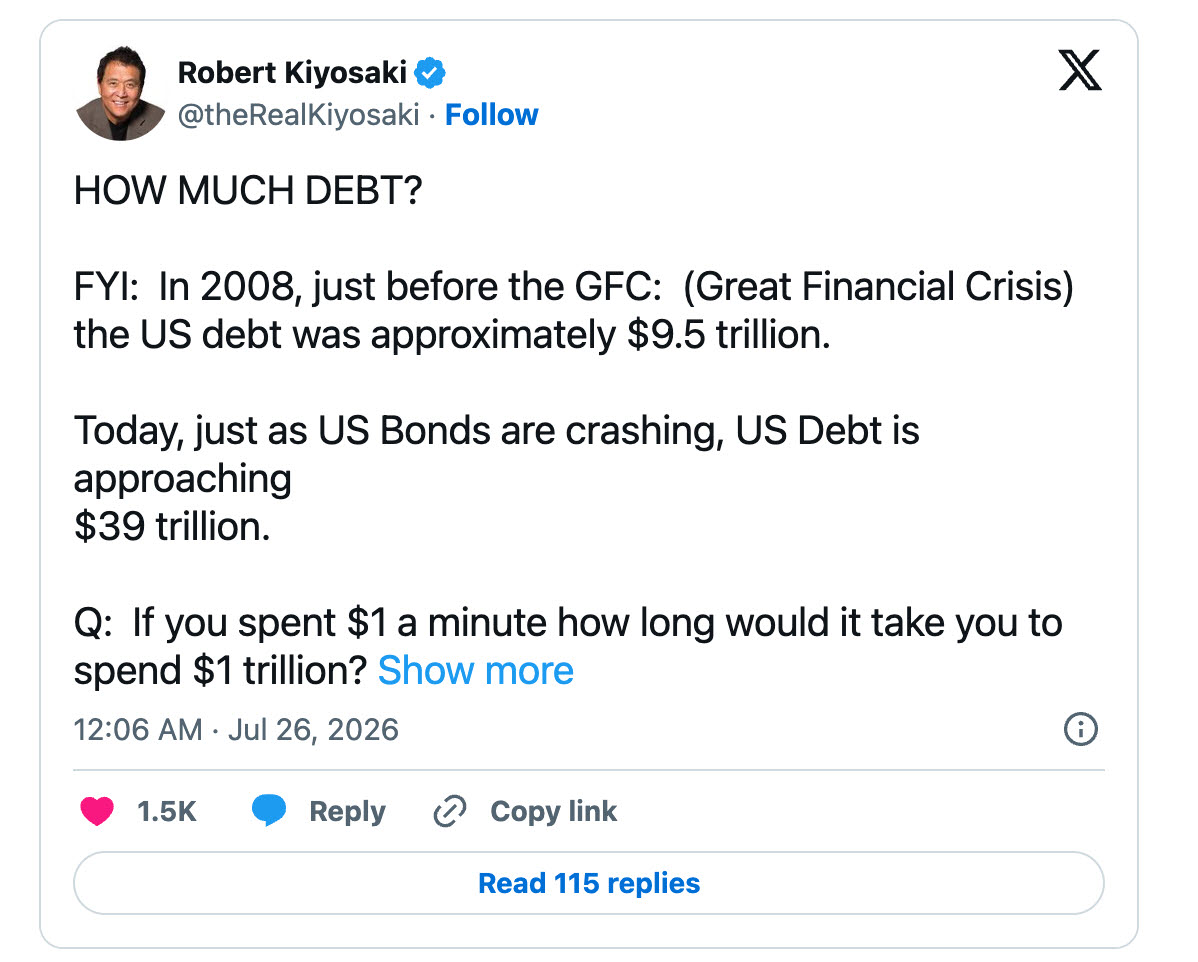Click the 2008 GFC paragraph text
The width and height of the screenshot is (1198, 962).
coord(574,310)
